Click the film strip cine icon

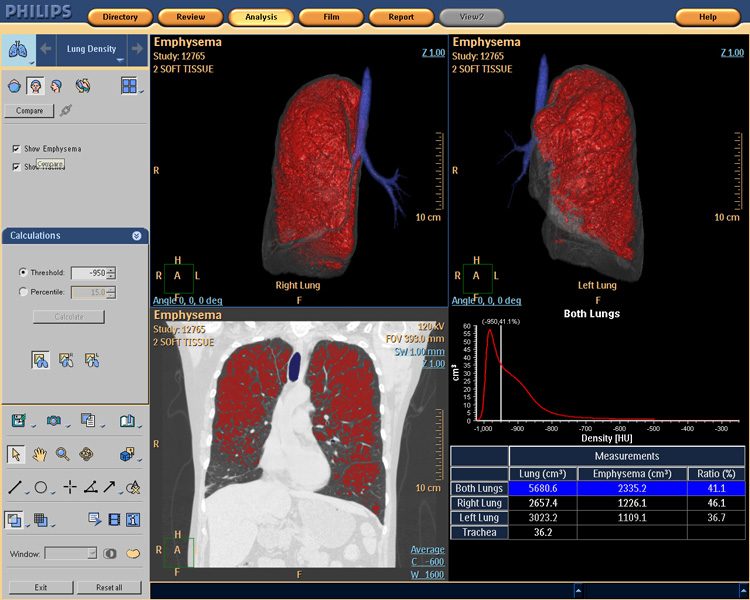click(x=114, y=519)
